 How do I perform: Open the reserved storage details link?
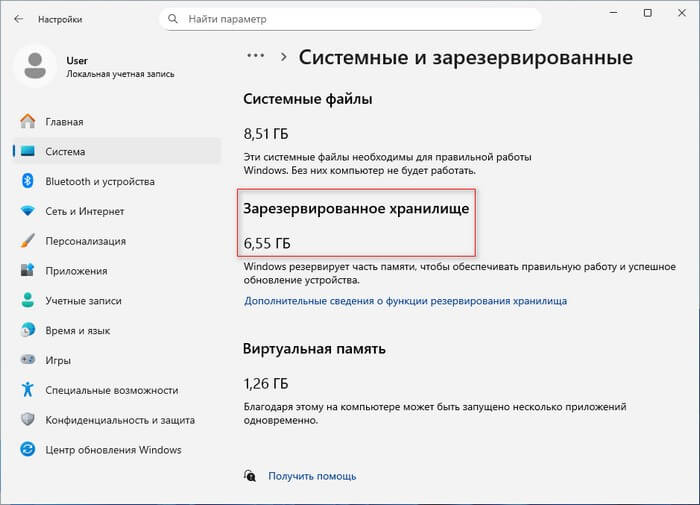(x=405, y=300)
